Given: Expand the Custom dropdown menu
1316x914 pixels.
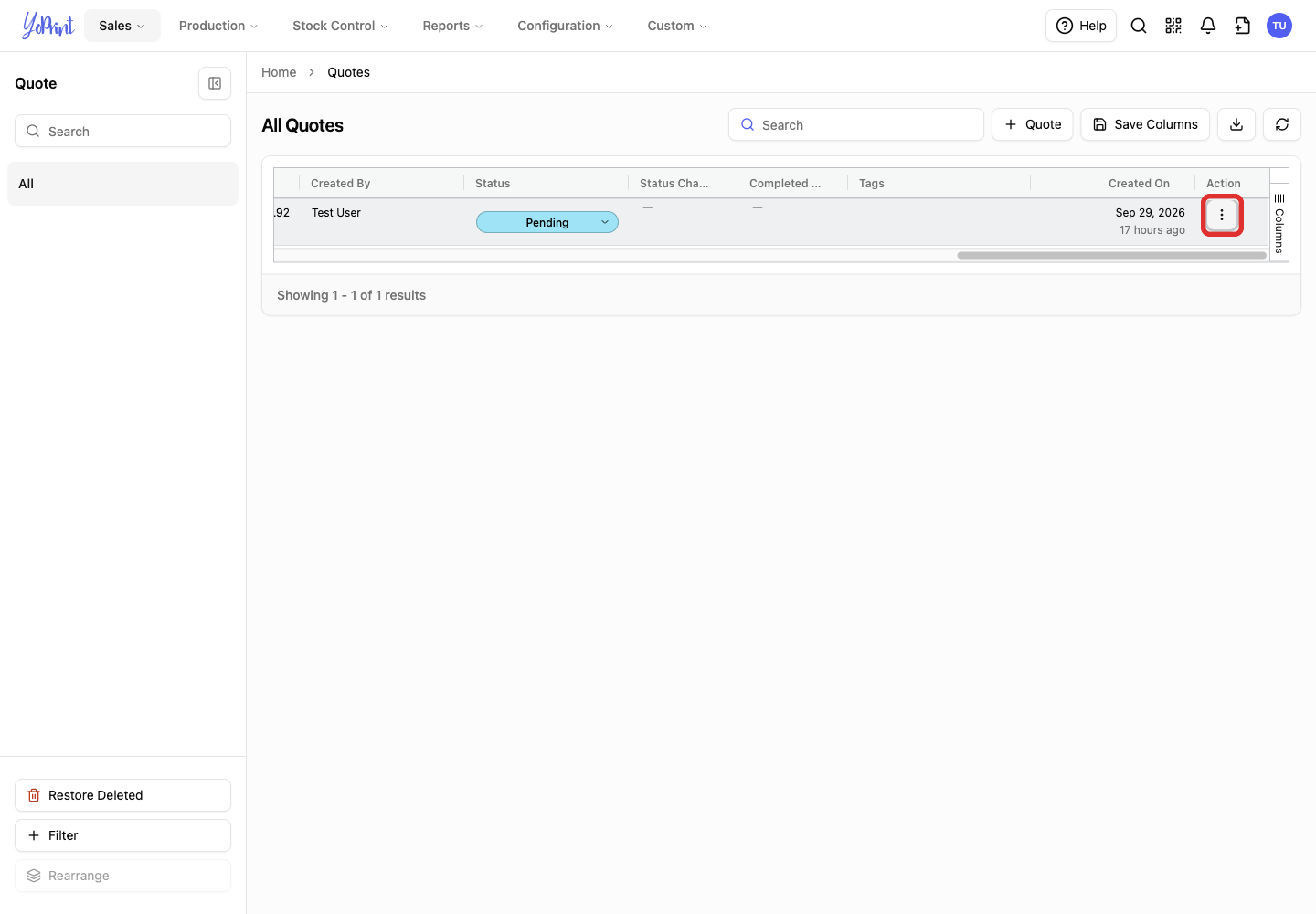Looking at the screenshot, I should click(x=677, y=26).
